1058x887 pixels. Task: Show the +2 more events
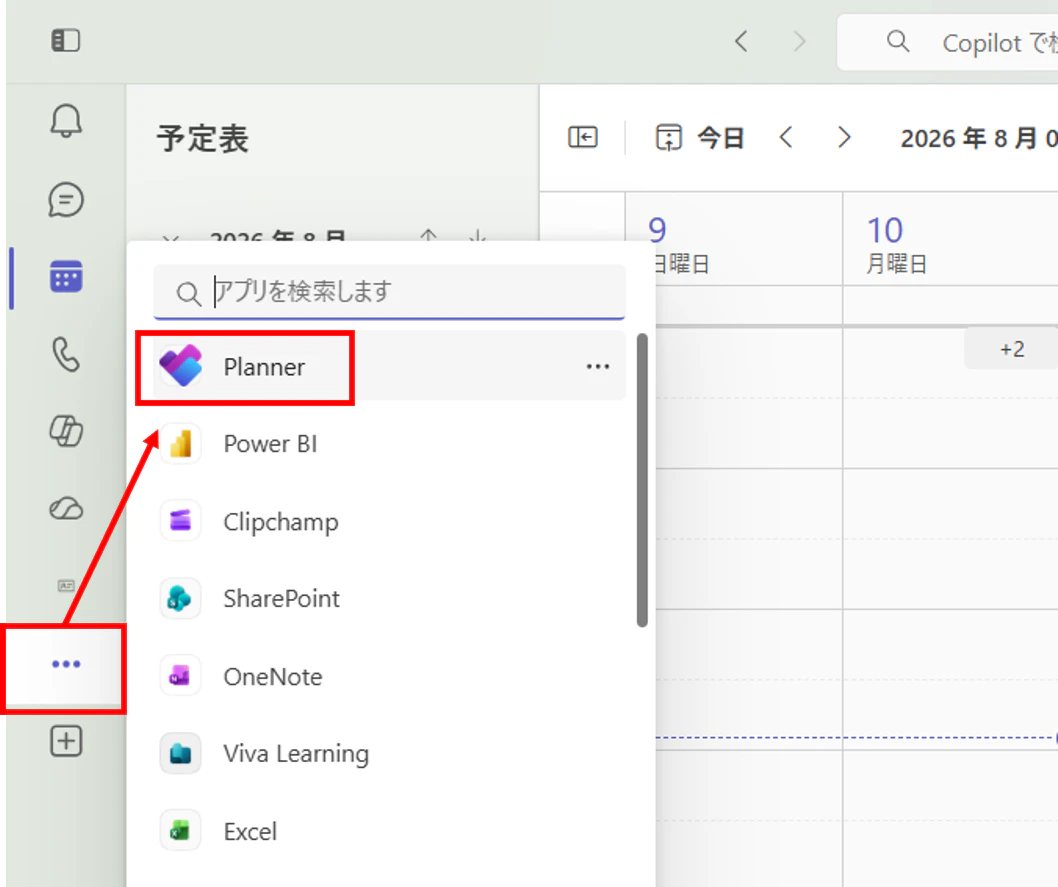coord(1011,349)
